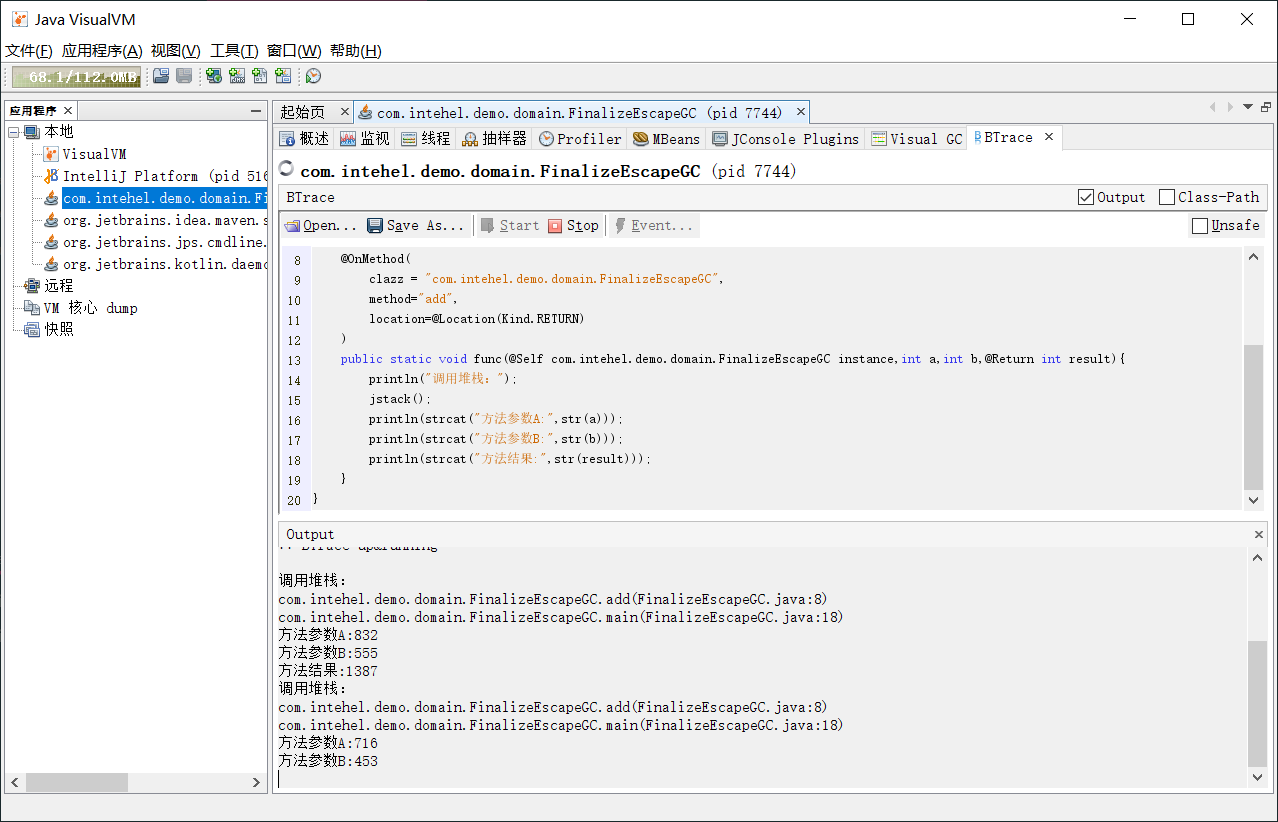Uncheck the Output checkbox
This screenshot has width=1278, height=822.
pos(1086,197)
